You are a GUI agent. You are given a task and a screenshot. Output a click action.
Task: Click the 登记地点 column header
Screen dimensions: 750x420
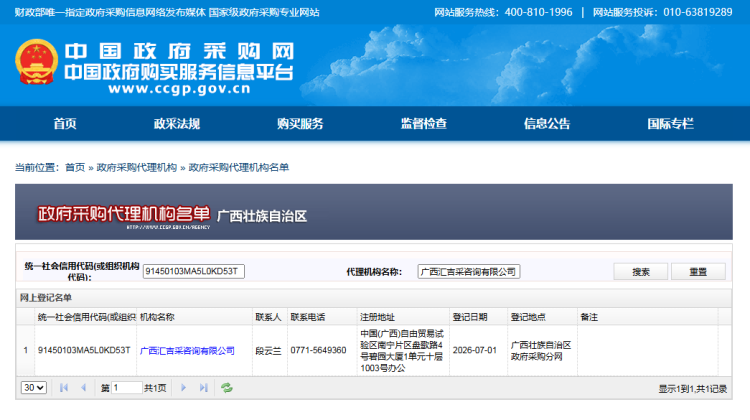[542, 317]
